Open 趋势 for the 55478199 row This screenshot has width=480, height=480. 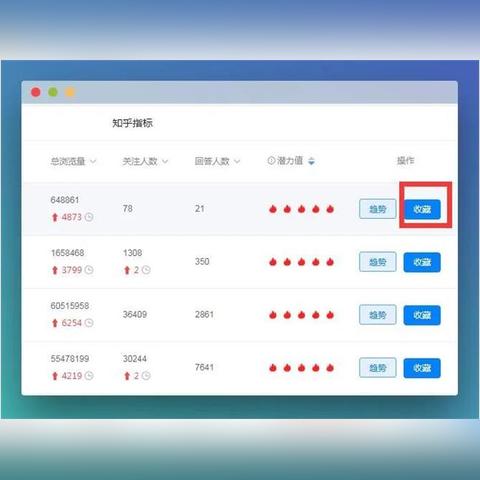click(378, 368)
